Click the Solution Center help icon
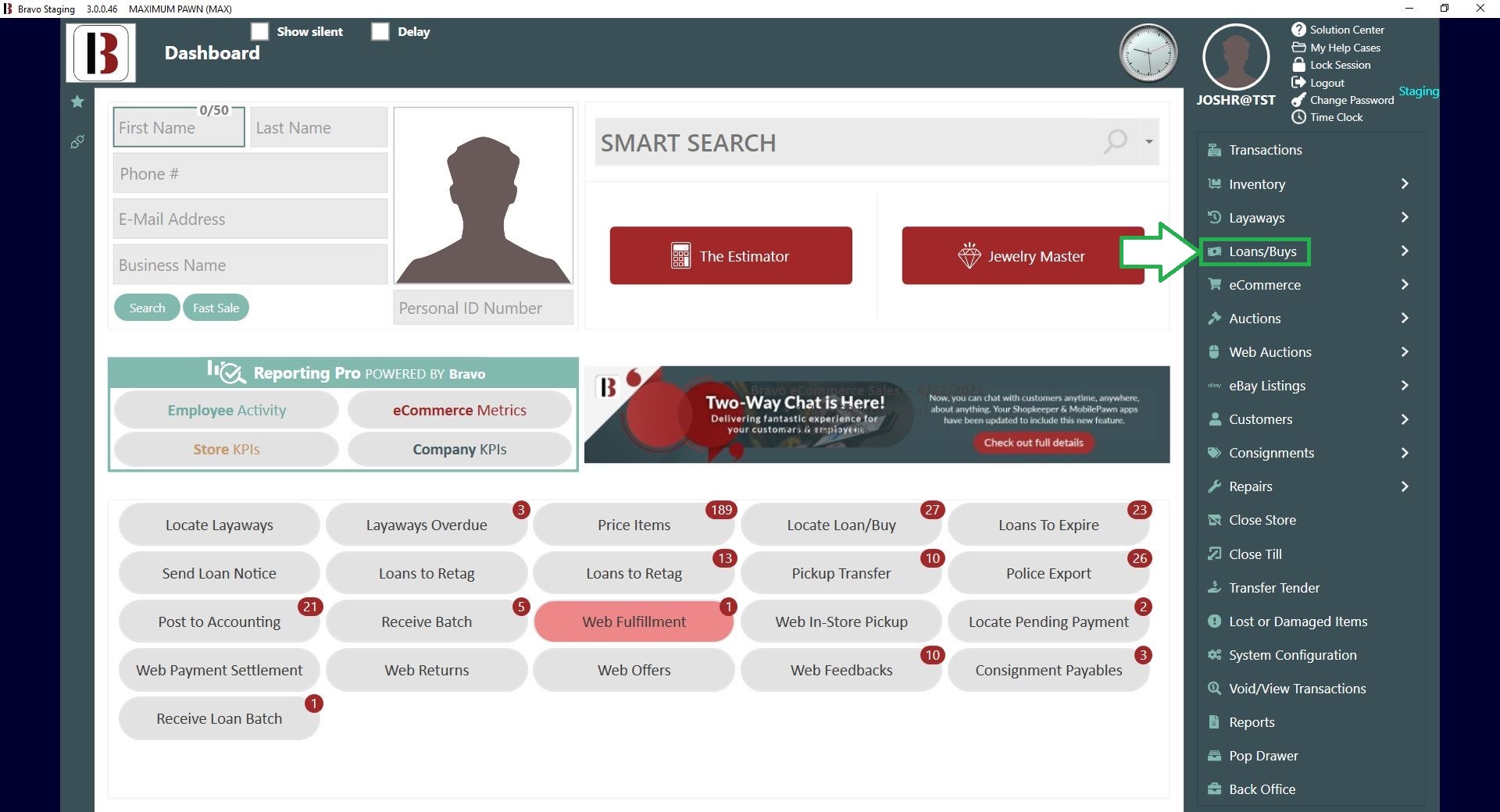The image size is (1500, 812). click(x=1298, y=30)
